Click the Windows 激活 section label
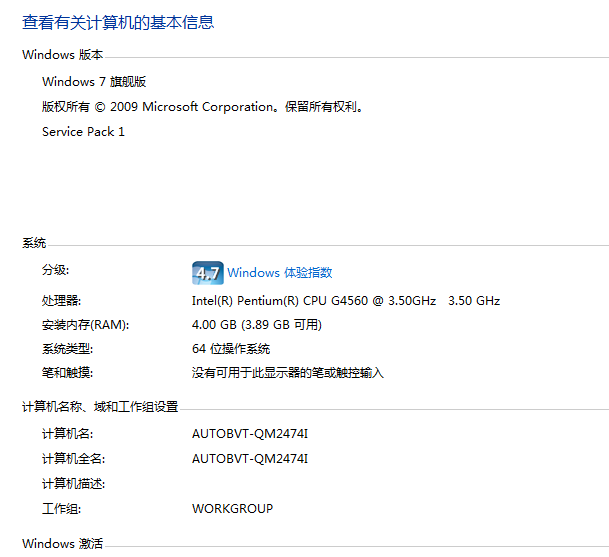 63,543
